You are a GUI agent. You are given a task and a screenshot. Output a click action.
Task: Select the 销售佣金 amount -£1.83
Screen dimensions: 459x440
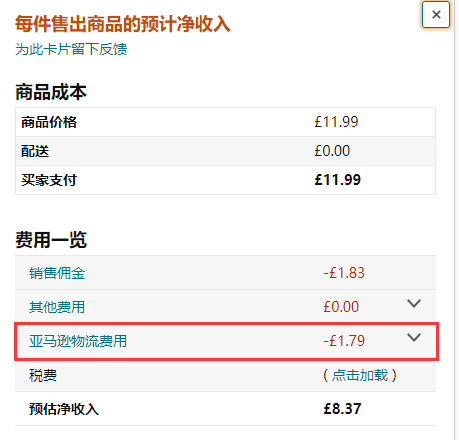pyautogui.click(x=344, y=273)
